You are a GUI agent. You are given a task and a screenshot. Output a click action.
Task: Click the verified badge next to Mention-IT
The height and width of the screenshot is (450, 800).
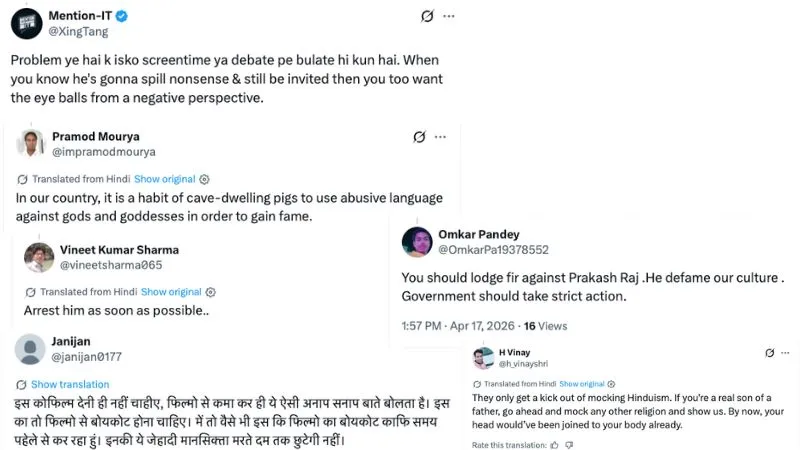pyautogui.click(x=121, y=17)
